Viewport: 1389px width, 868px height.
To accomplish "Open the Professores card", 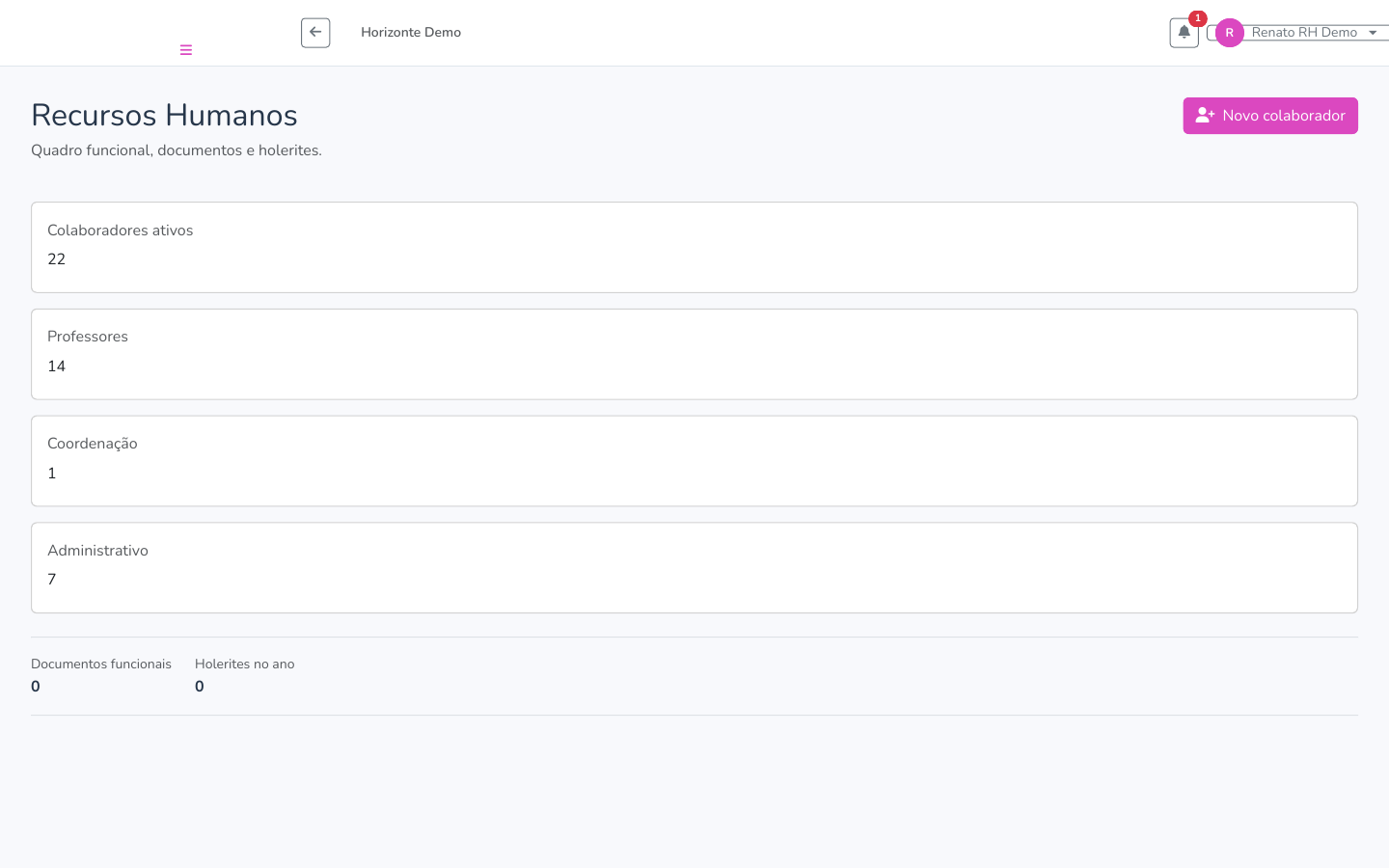I will 694,354.
